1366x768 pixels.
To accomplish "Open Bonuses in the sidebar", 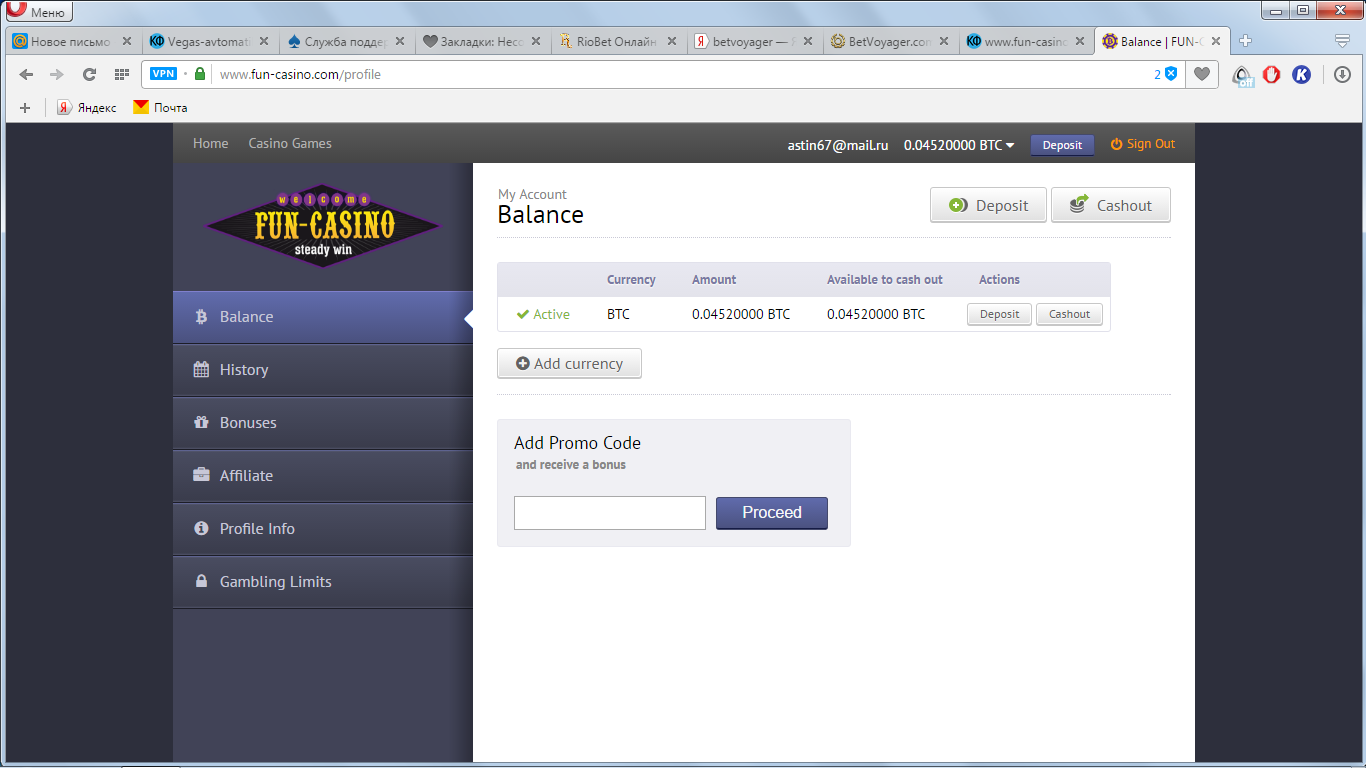I will (323, 423).
